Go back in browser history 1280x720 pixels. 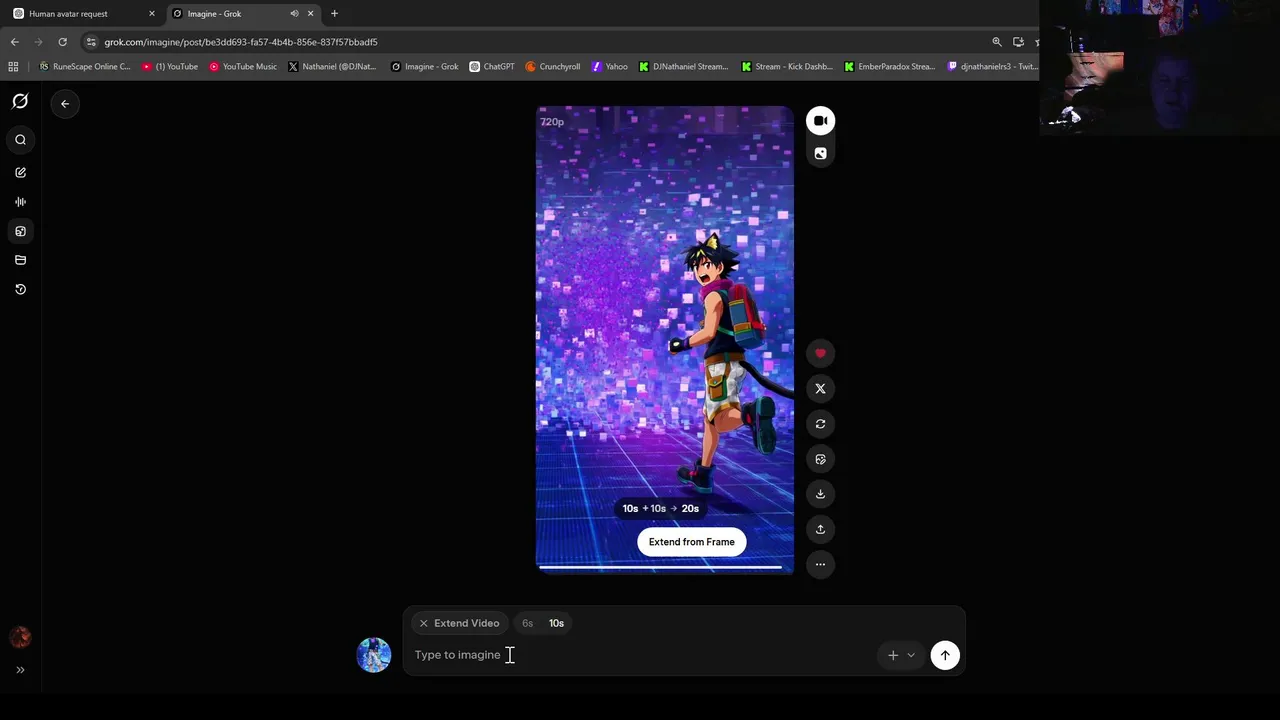(x=14, y=42)
